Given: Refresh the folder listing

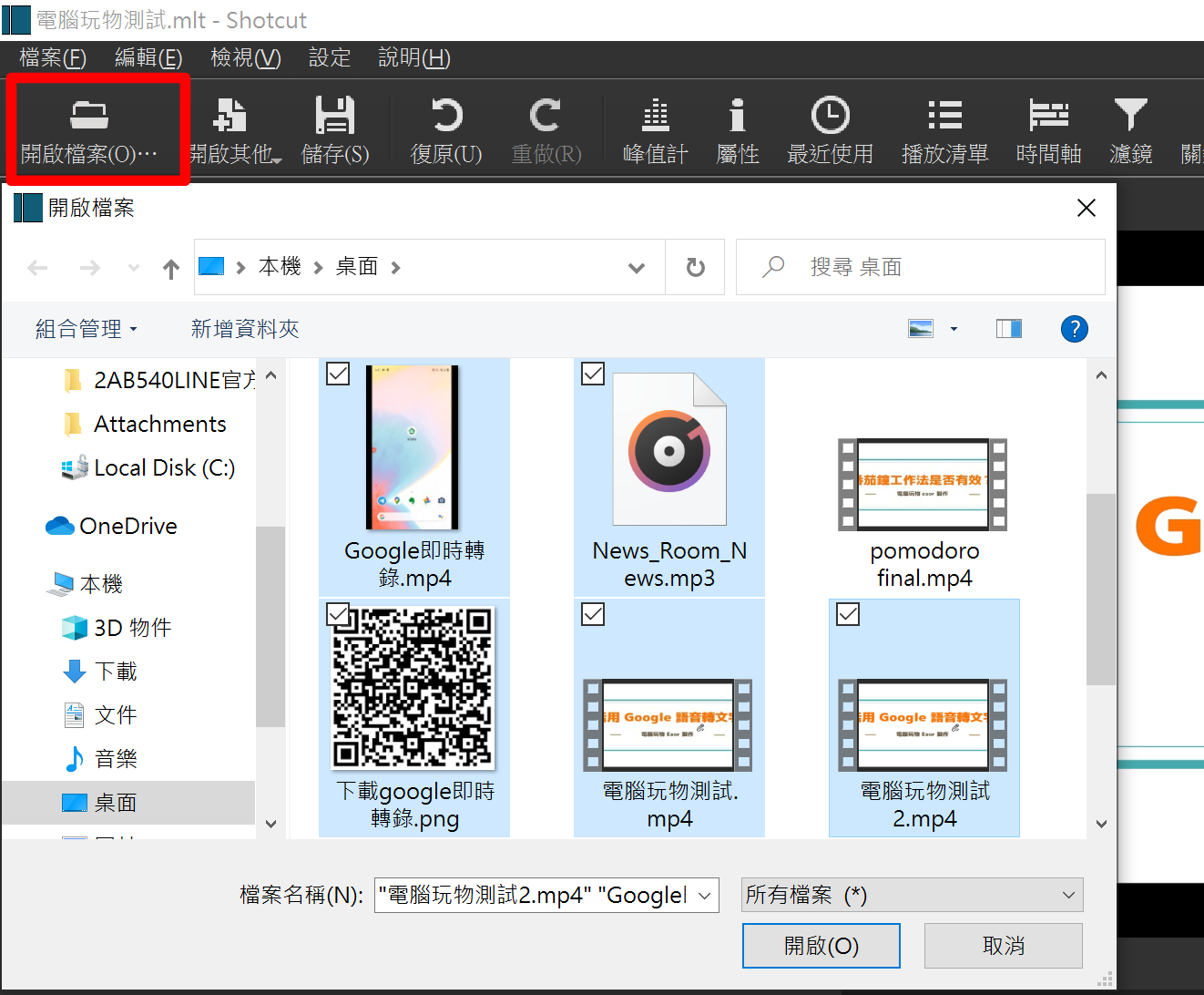Looking at the screenshot, I should 695,267.
